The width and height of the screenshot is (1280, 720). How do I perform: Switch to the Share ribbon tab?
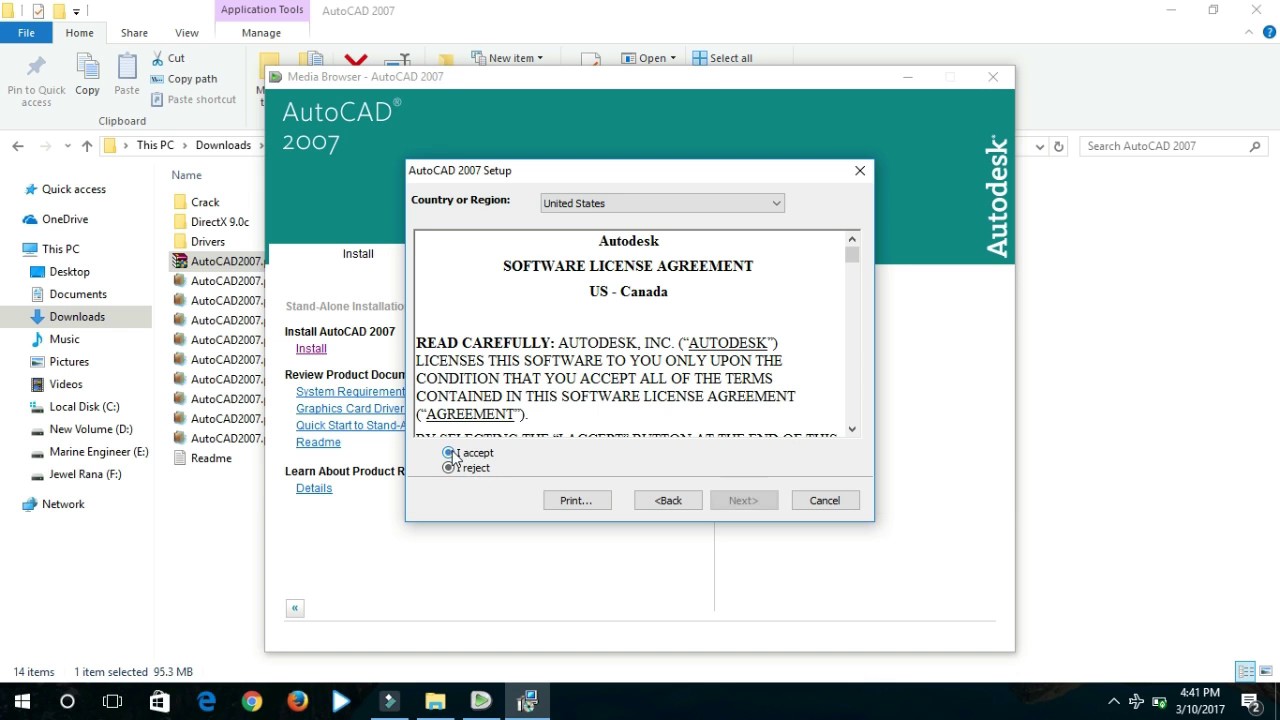[134, 33]
